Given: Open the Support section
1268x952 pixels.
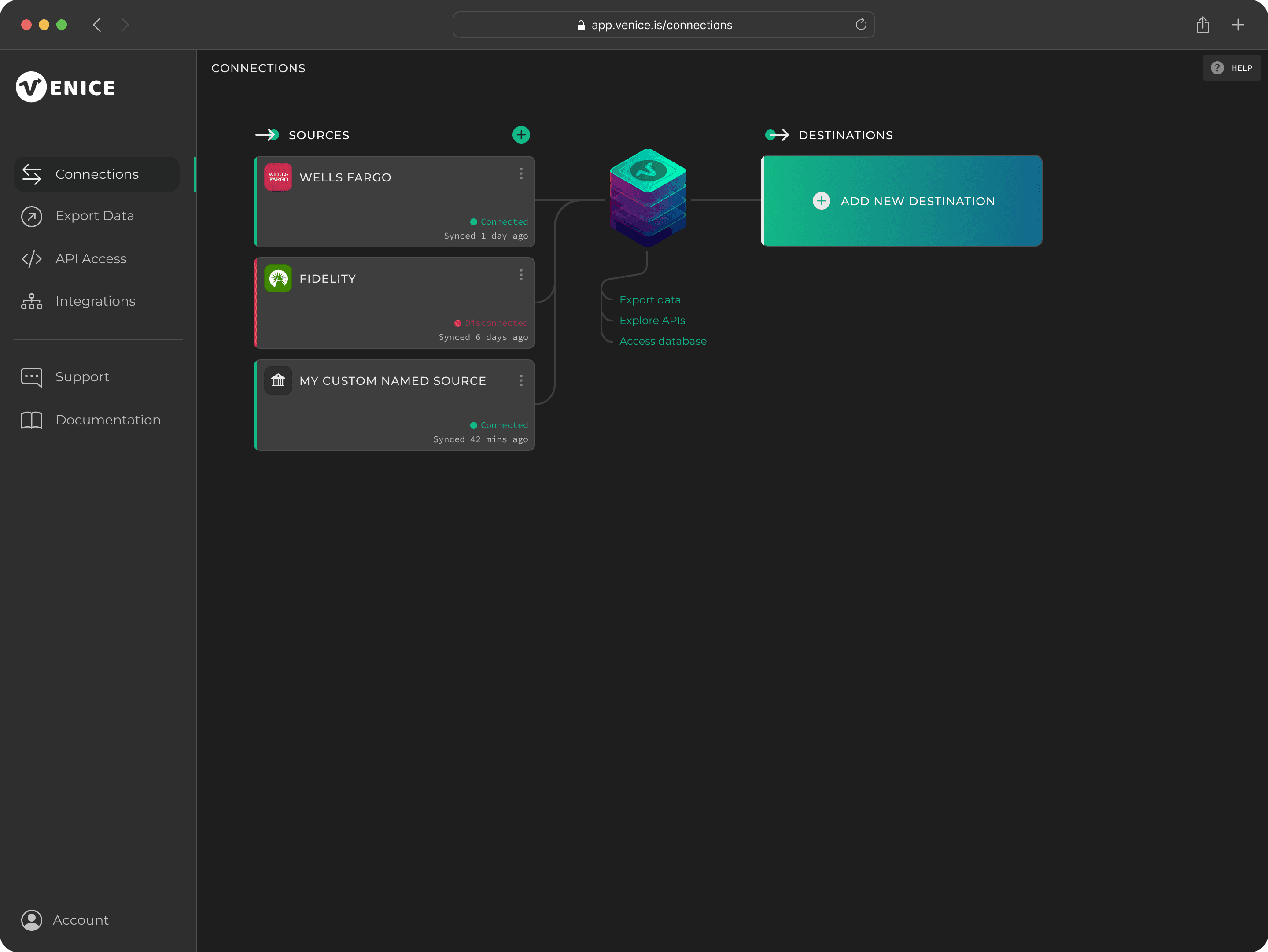Looking at the screenshot, I should [82, 377].
